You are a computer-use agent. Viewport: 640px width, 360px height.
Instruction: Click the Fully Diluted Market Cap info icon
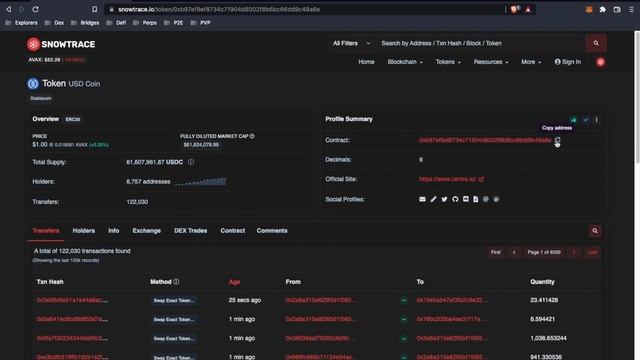click(x=252, y=136)
